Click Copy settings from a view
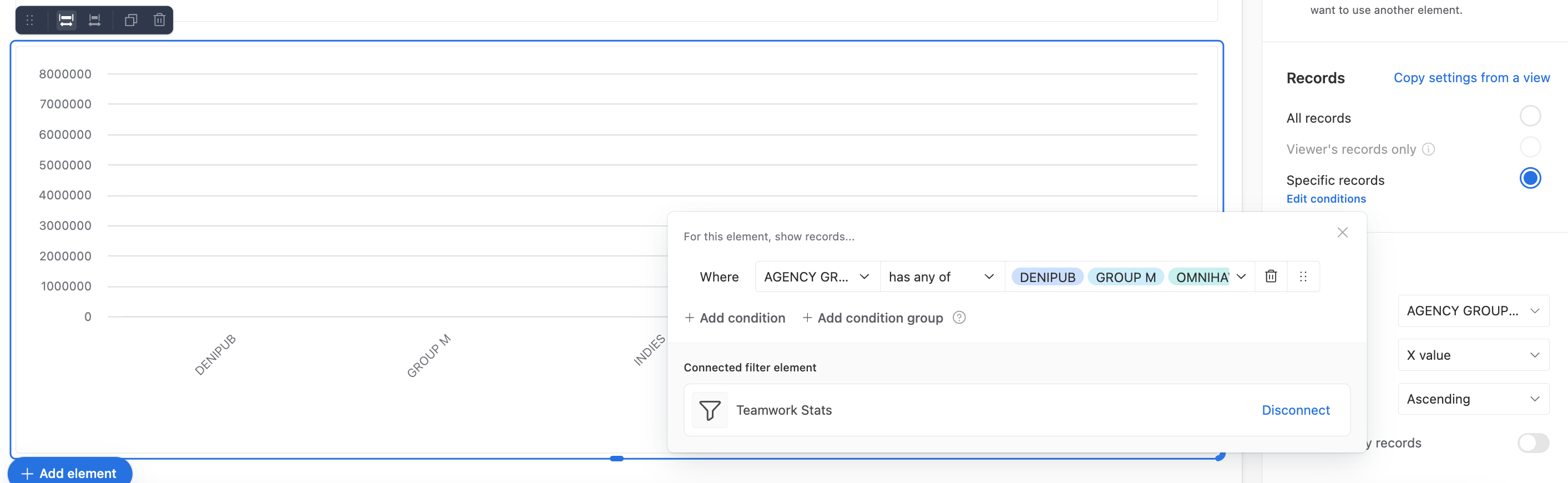The width and height of the screenshot is (1568, 483). 1471,77
